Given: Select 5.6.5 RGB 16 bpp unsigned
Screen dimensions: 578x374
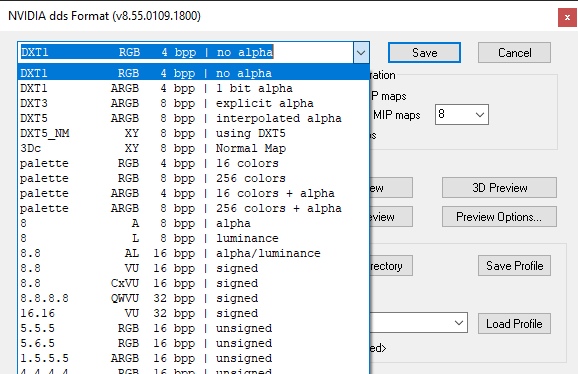Looking at the screenshot, I should pos(194,343).
